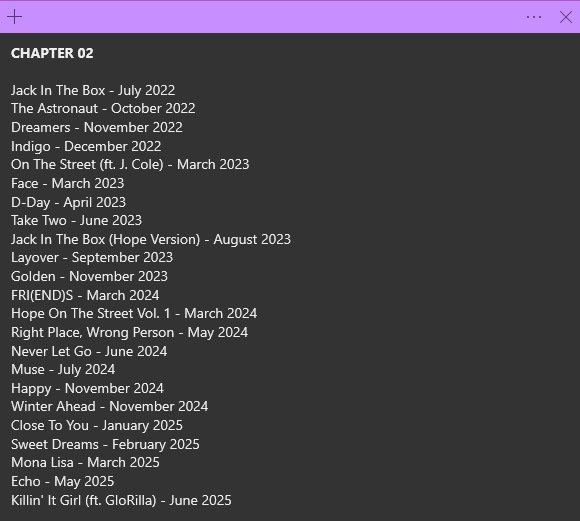Select 'Close To You - January 2025' line
The width and height of the screenshot is (580, 521).
pos(97,426)
